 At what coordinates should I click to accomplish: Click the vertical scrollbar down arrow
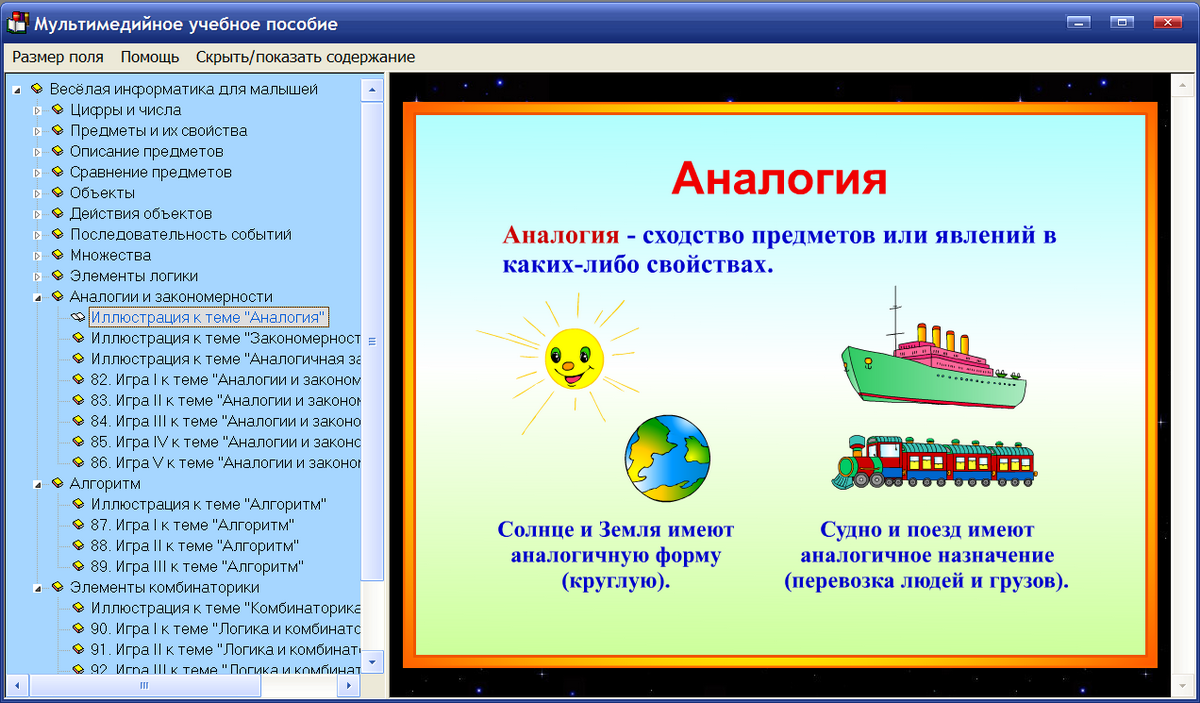[371, 662]
